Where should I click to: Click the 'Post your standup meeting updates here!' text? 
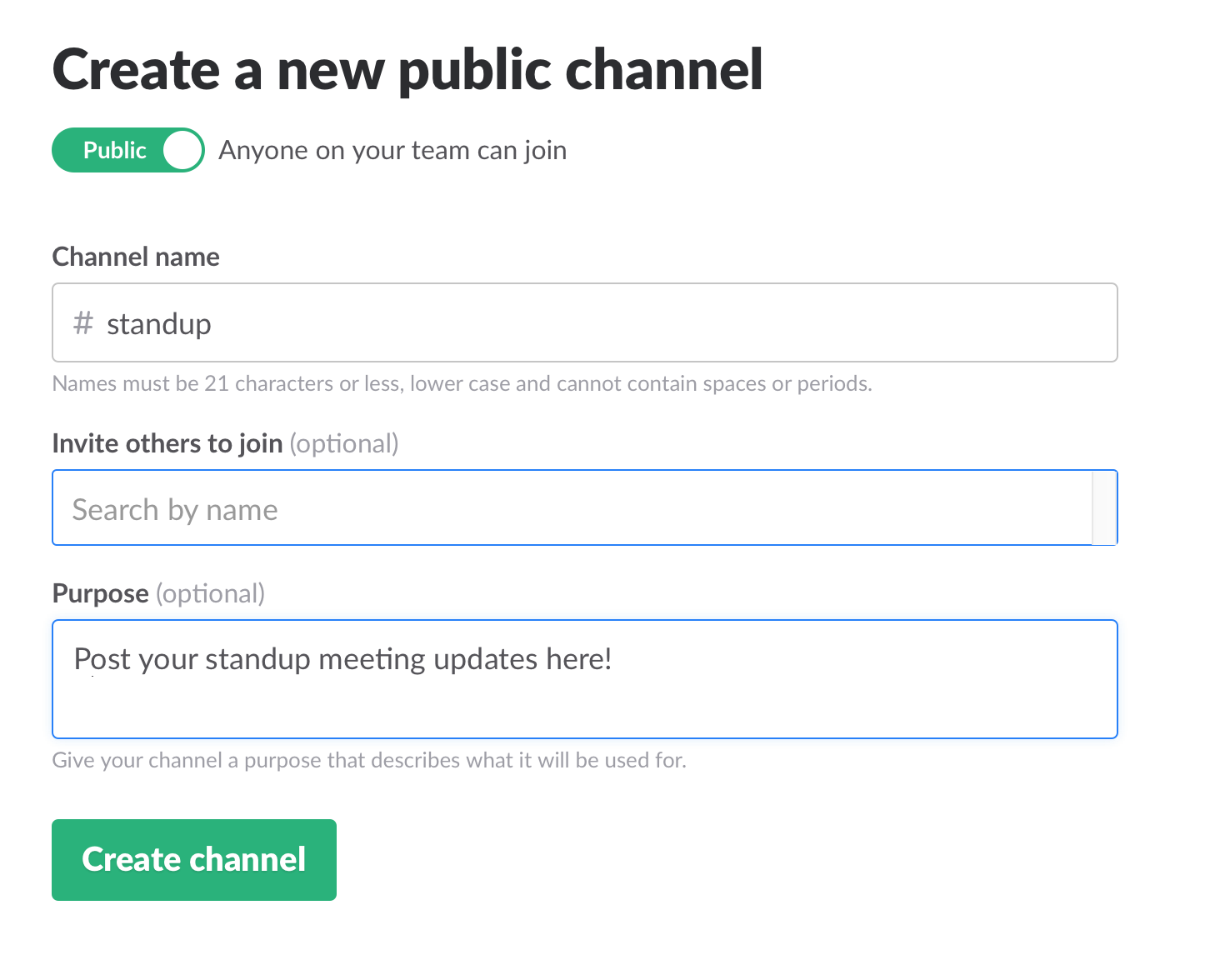click(343, 659)
